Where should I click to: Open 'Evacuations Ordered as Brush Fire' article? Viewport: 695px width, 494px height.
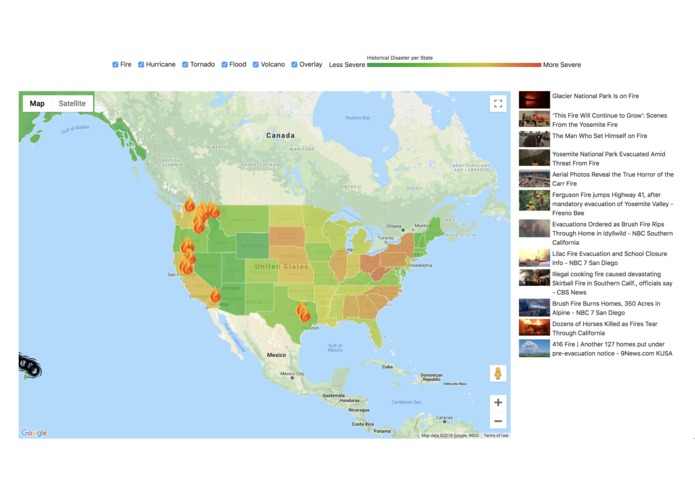click(612, 233)
